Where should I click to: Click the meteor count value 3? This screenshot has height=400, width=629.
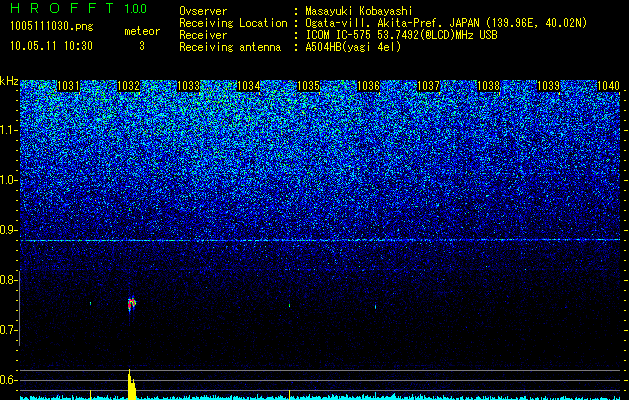click(x=142, y=46)
